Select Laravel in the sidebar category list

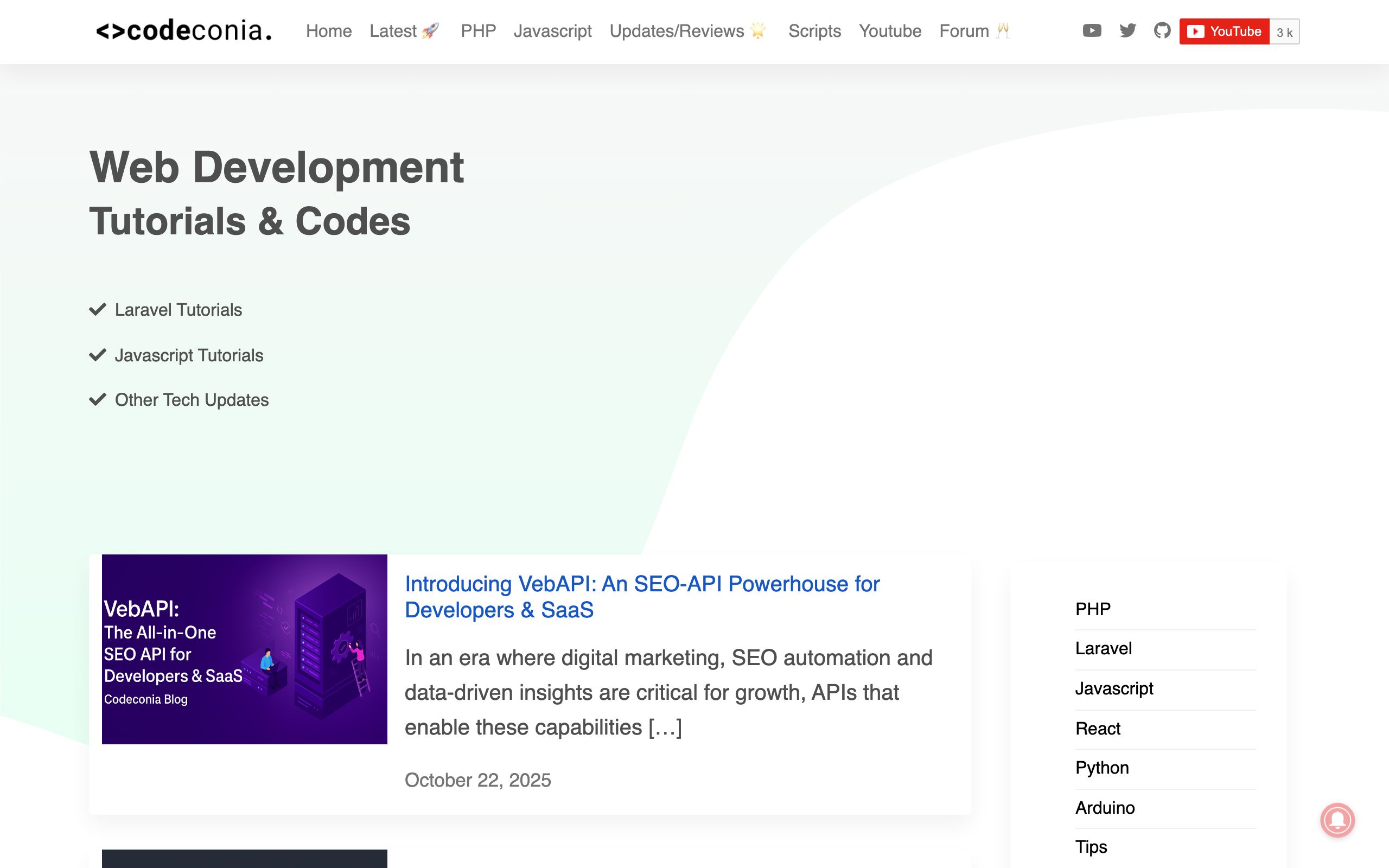(x=1103, y=649)
